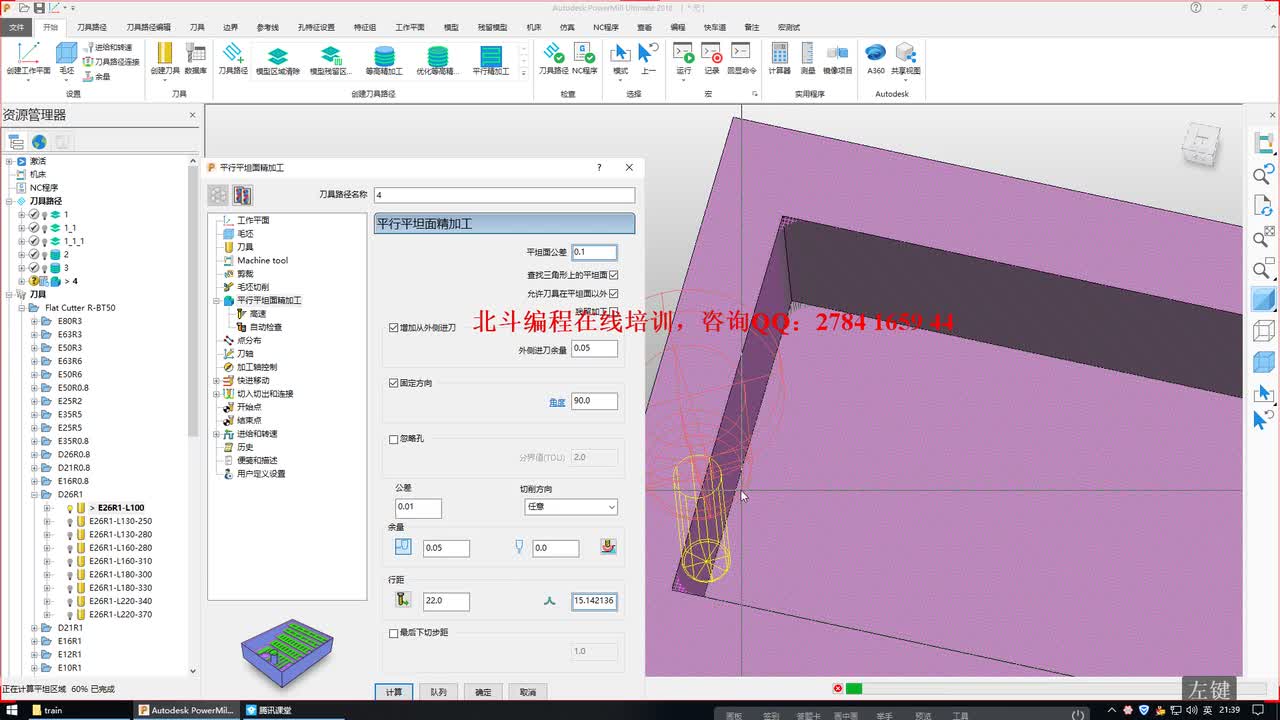The width and height of the screenshot is (1280, 720).
Task: Click the view cube in 3D viewport
Action: coord(1200,145)
